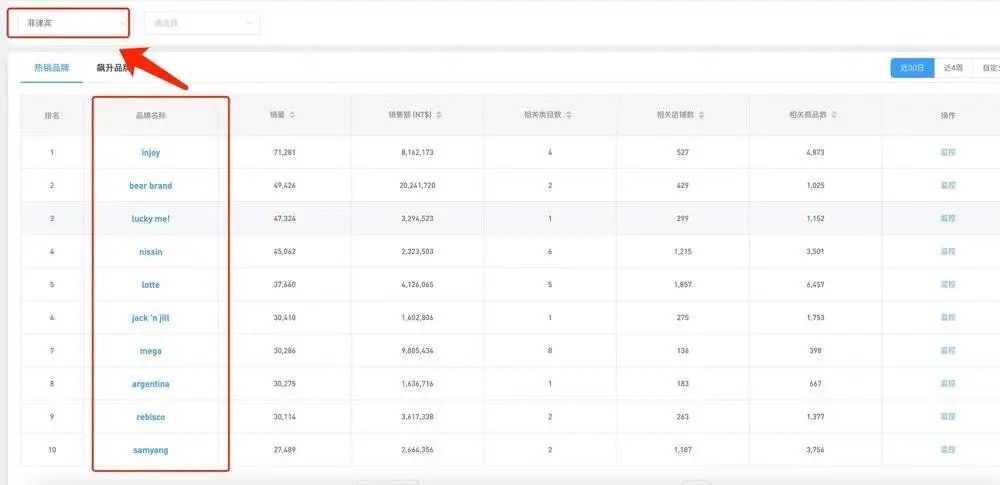Select the 自定义 date range option
Image resolution: width=1000 pixels, height=485 pixels.
coord(989,68)
